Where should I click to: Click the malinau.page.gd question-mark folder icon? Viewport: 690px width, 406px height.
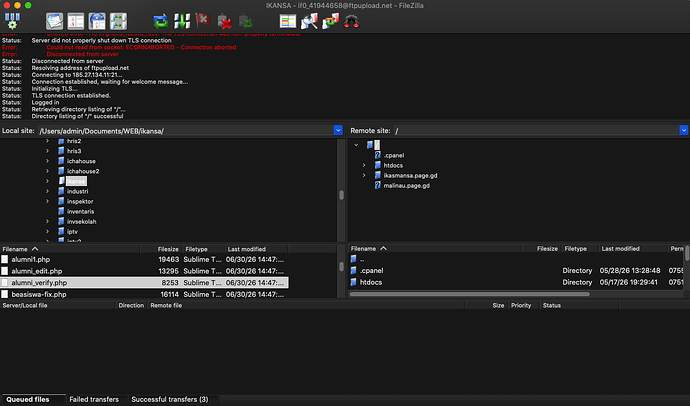(378, 186)
